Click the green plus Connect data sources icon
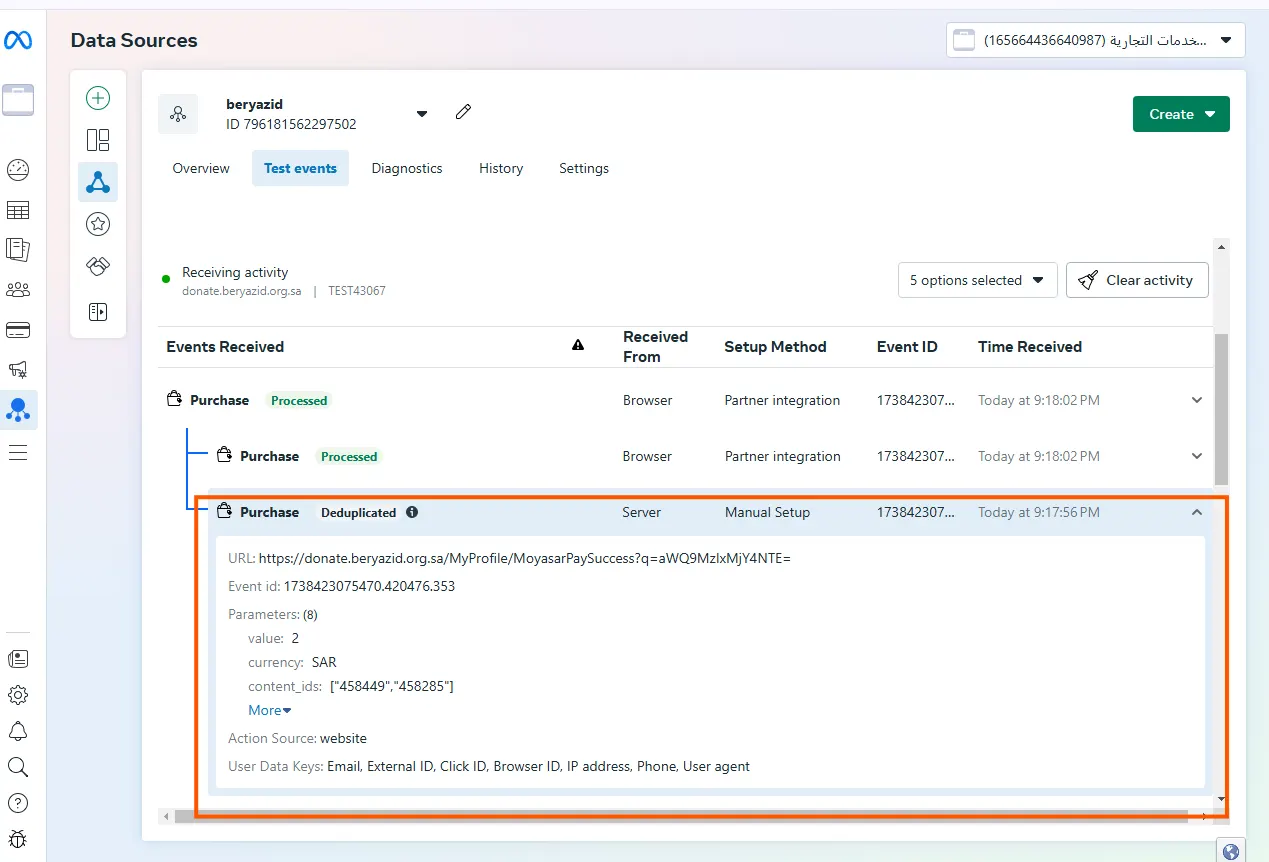This screenshot has height=862, width=1269. tap(98, 98)
